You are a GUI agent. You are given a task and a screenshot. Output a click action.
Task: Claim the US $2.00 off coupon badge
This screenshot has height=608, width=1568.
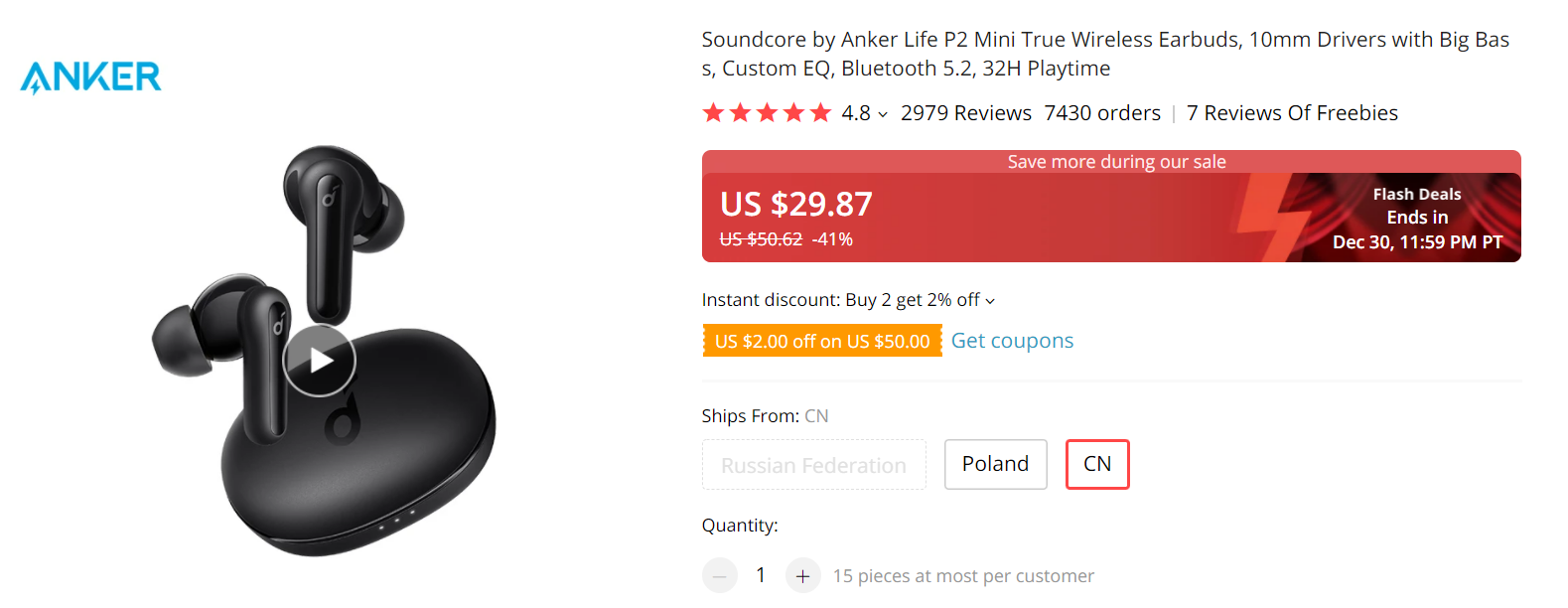[x=821, y=340]
